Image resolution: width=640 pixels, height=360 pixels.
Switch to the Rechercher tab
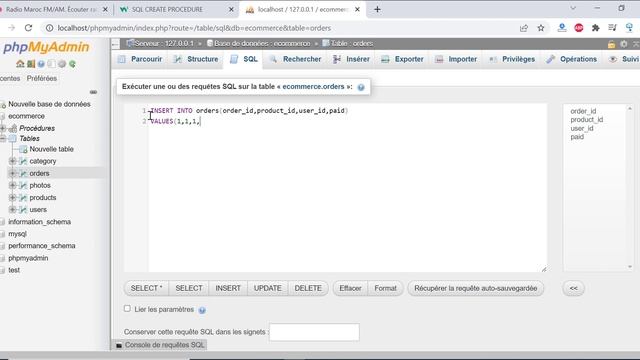point(296,59)
